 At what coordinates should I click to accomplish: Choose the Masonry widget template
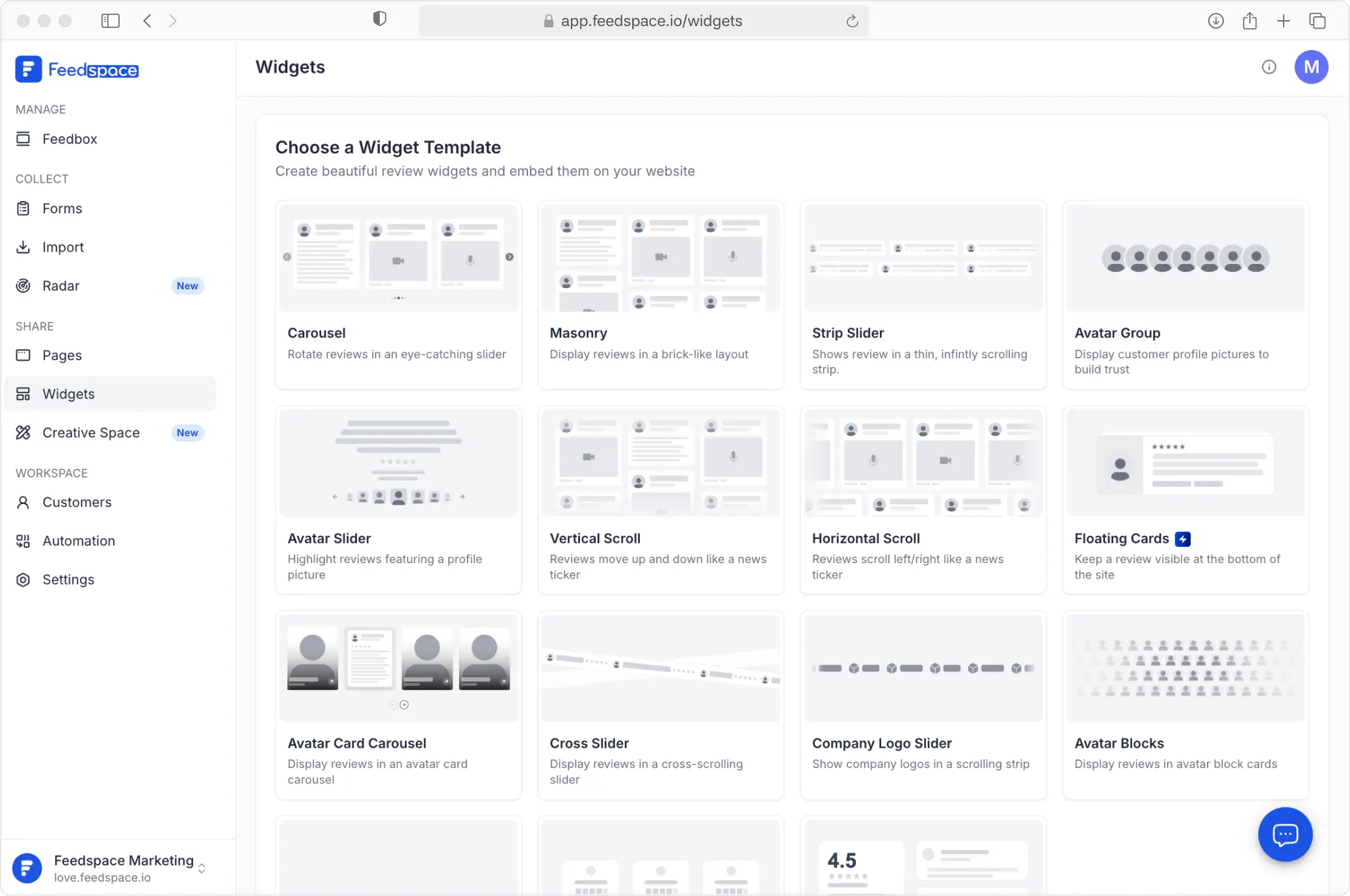pos(661,295)
